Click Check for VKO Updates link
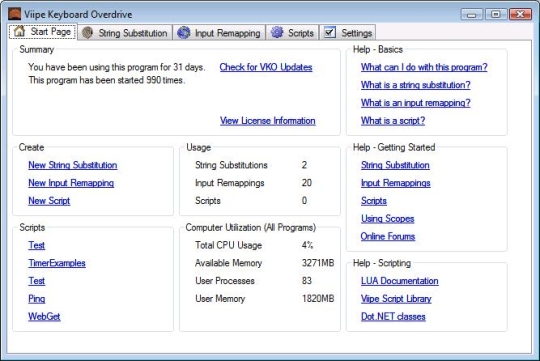 [266, 67]
